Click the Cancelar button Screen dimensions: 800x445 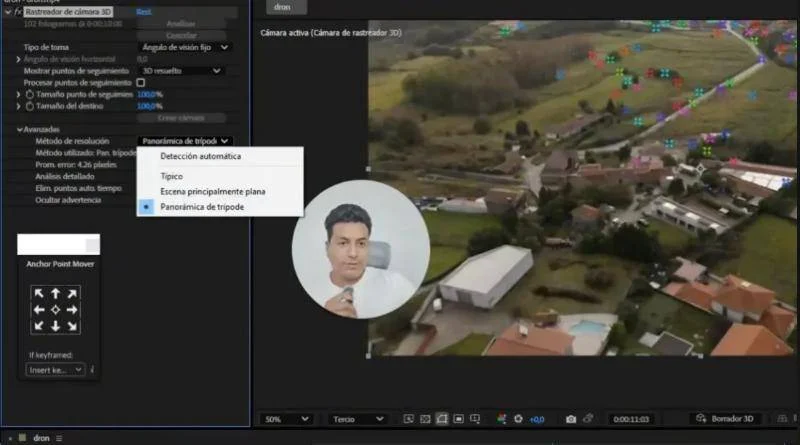(181, 35)
